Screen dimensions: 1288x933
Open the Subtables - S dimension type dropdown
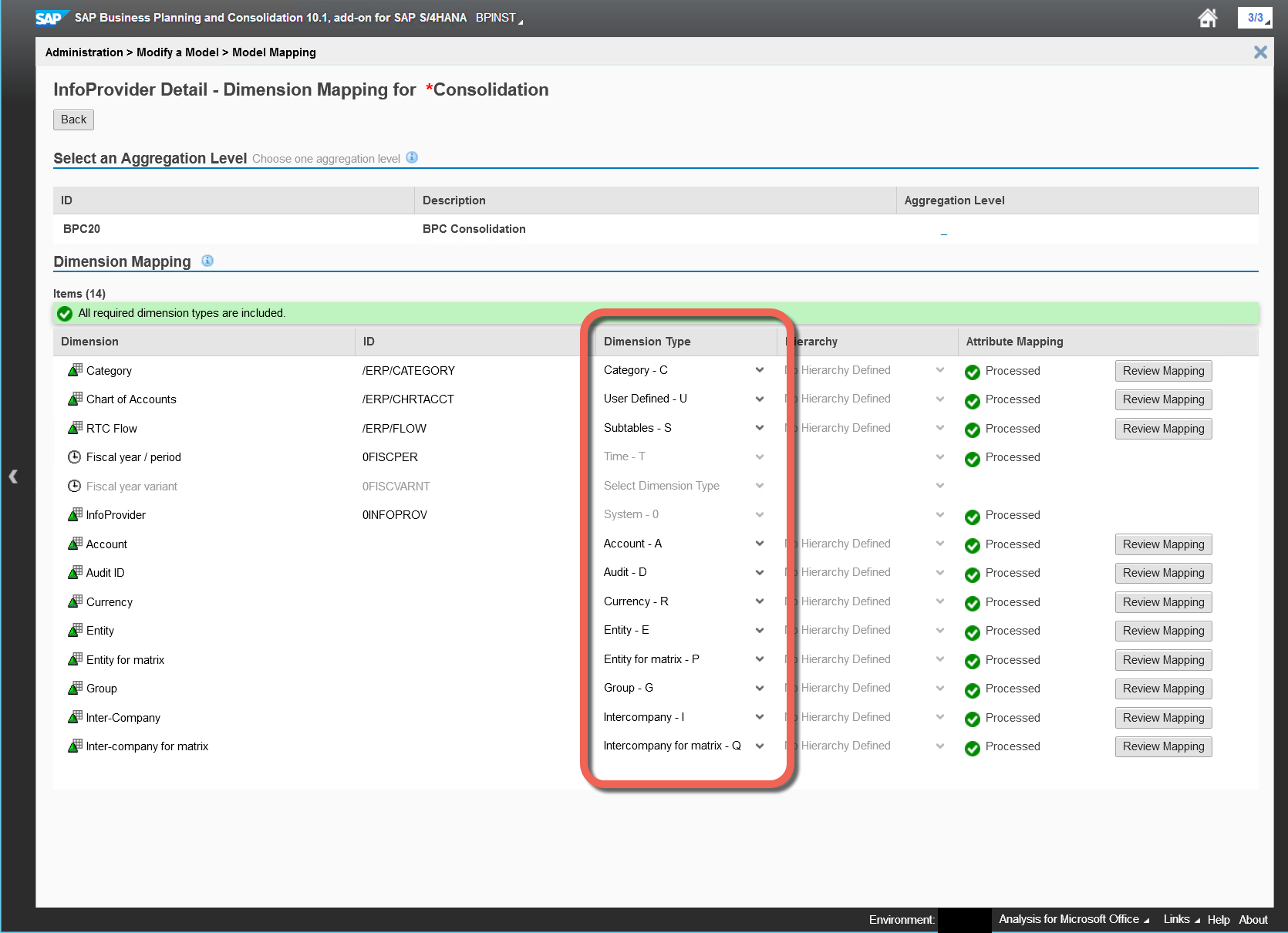click(760, 428)
